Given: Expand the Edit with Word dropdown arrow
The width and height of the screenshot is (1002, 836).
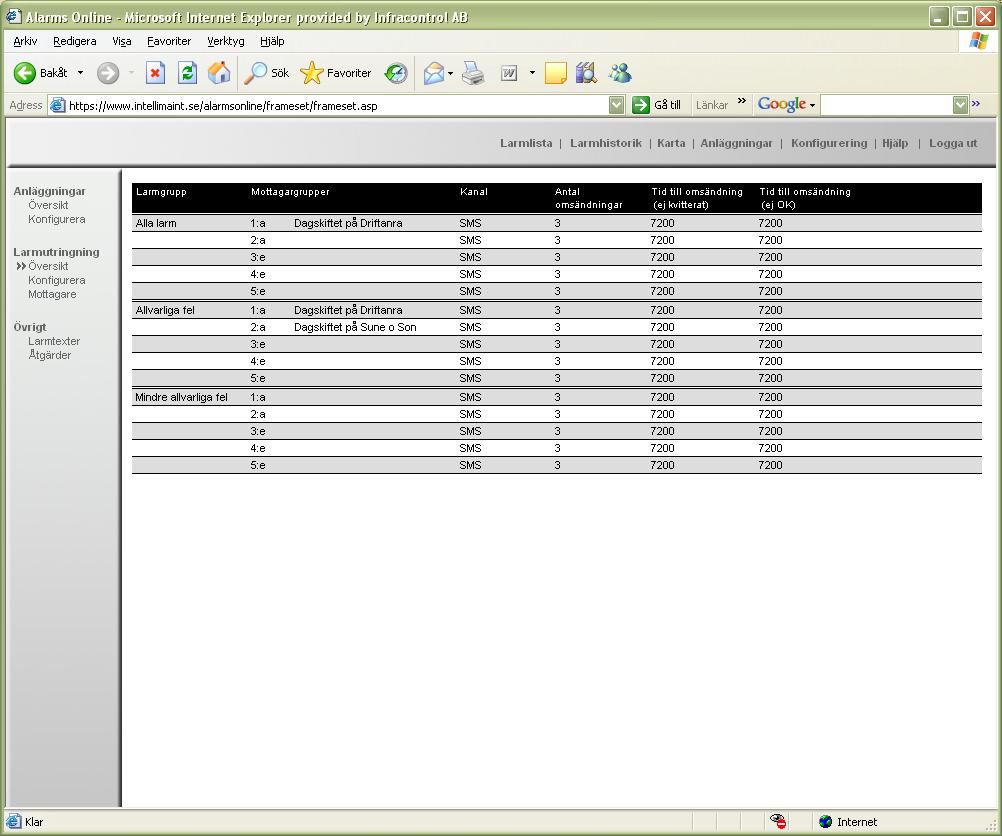Looking at the screenshot, I should [532, 73].
